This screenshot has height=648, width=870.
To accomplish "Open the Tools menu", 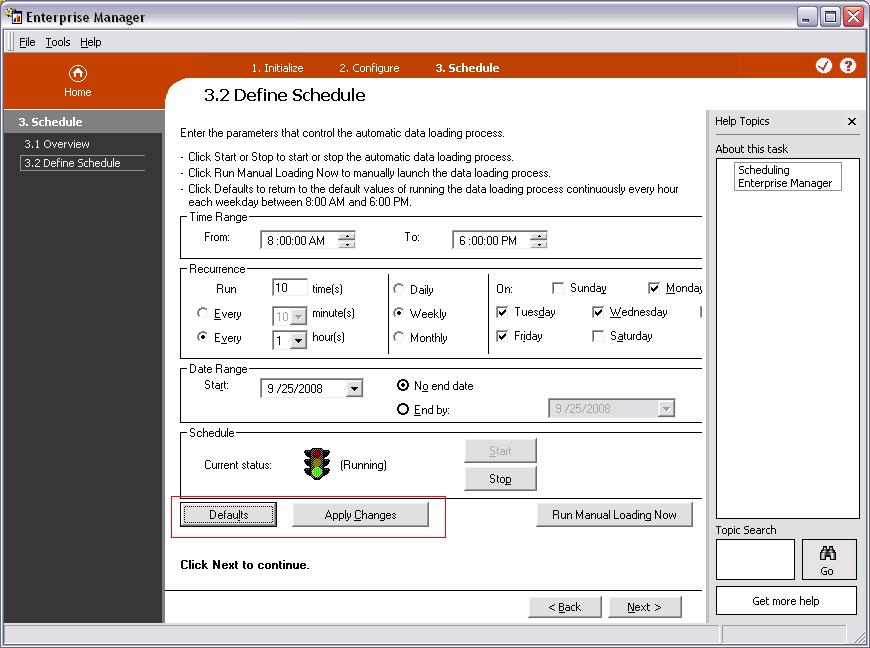I will tap(57, 42).
